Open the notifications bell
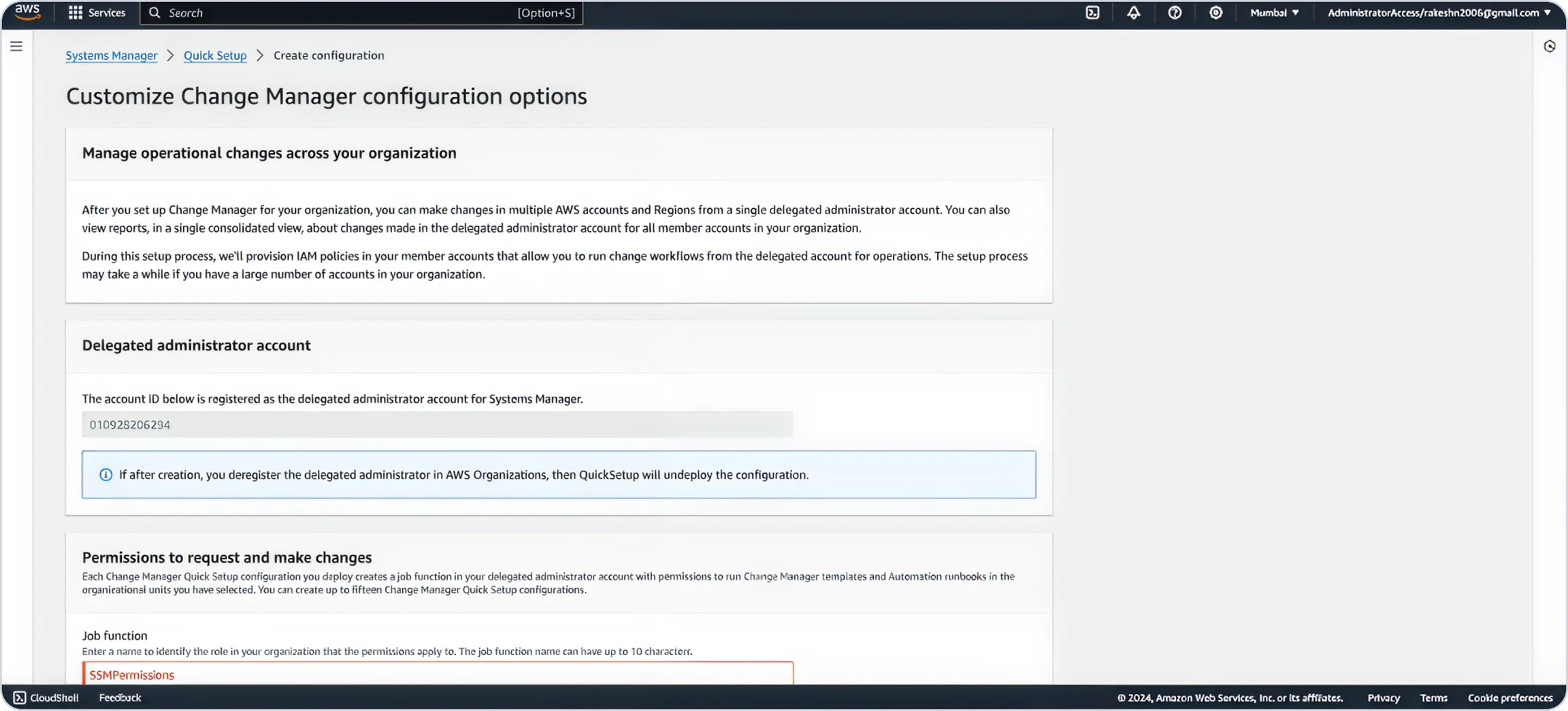Screen dimensions: 1568x711 (1133, 13)
